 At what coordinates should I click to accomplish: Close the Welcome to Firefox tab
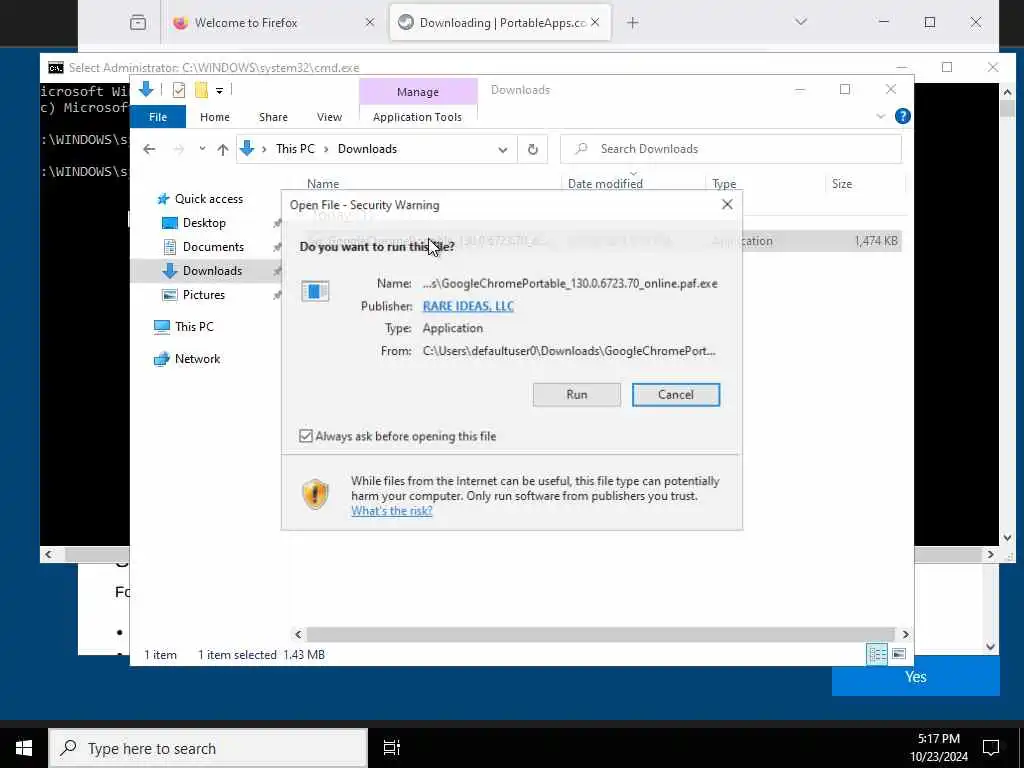point(370,23)
